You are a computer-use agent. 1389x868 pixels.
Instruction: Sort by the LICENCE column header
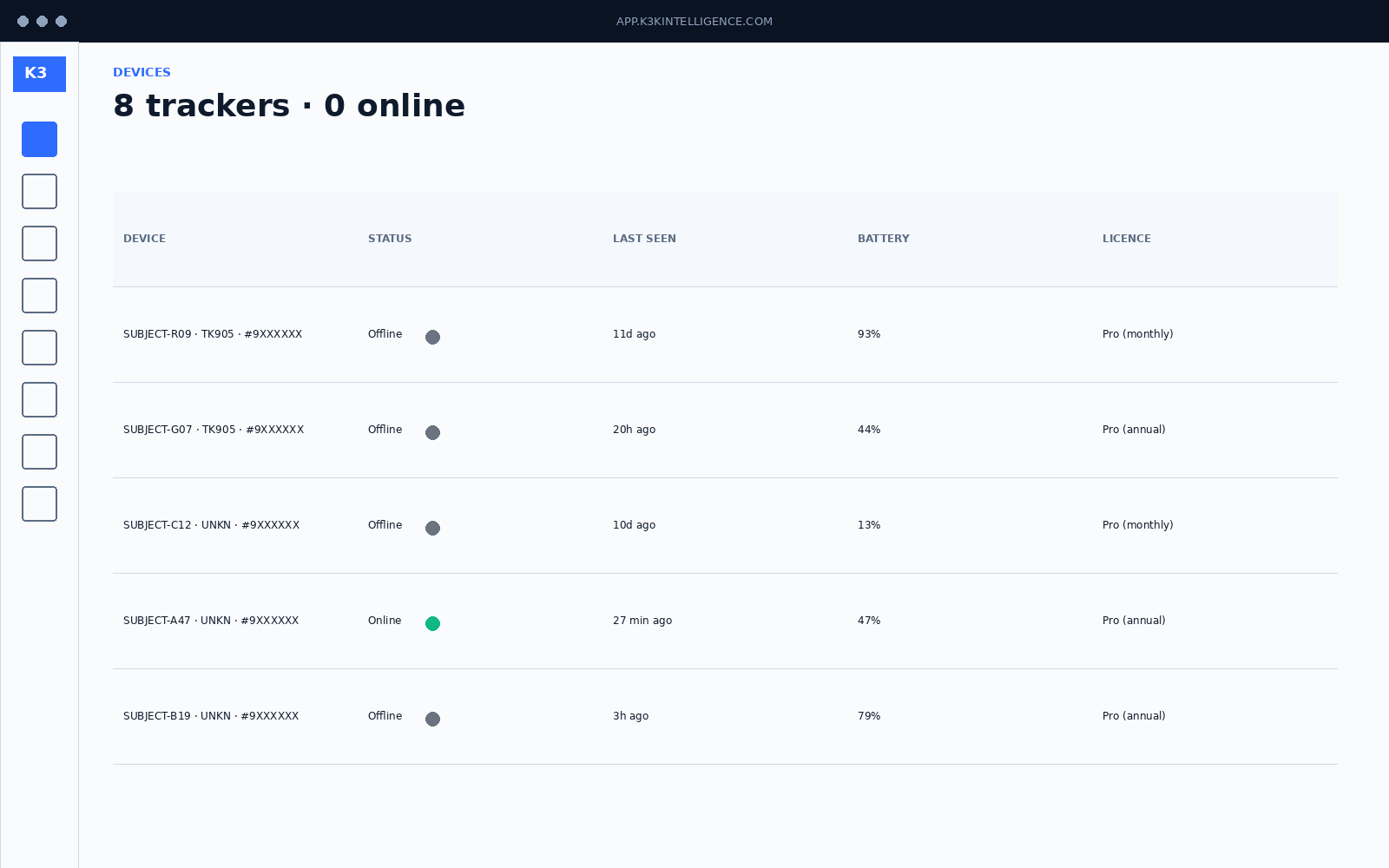click(1127, 239)
